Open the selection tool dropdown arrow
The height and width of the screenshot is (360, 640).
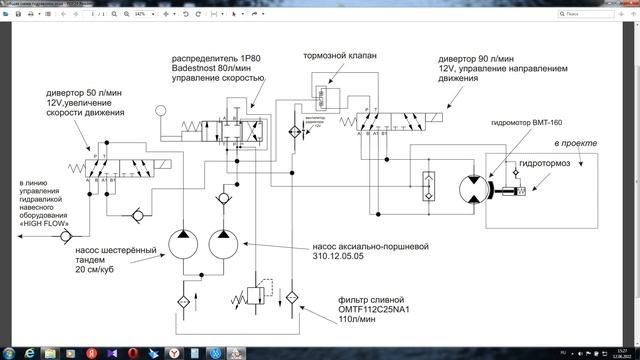(x=242, y=14)
